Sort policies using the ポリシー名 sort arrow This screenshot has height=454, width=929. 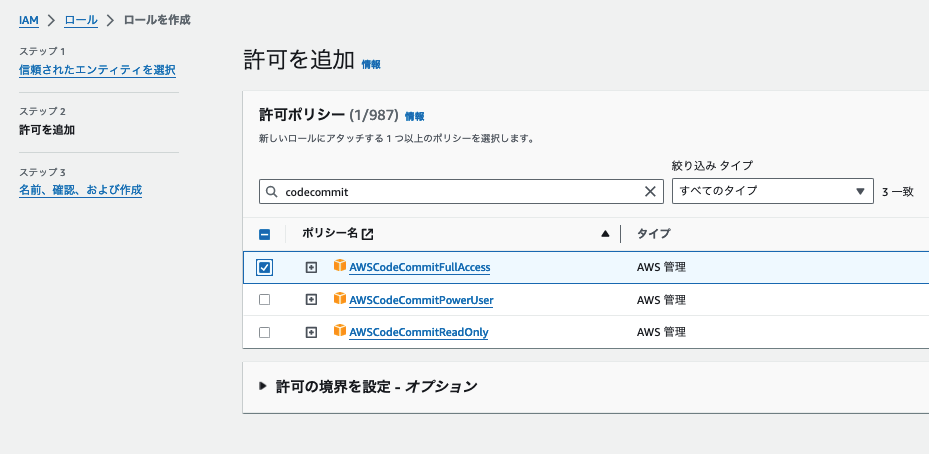(x=605, y=234)
